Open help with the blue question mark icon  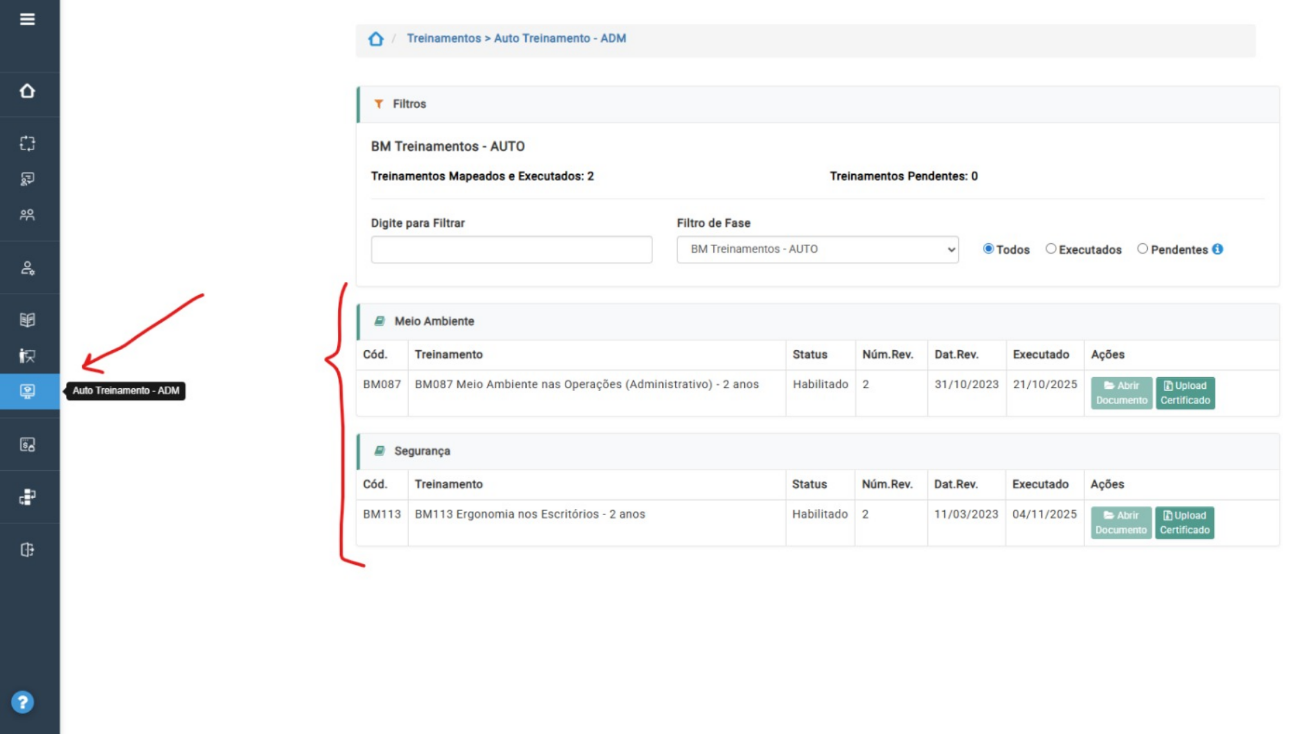pyautogui.click(x=22, y=702)
